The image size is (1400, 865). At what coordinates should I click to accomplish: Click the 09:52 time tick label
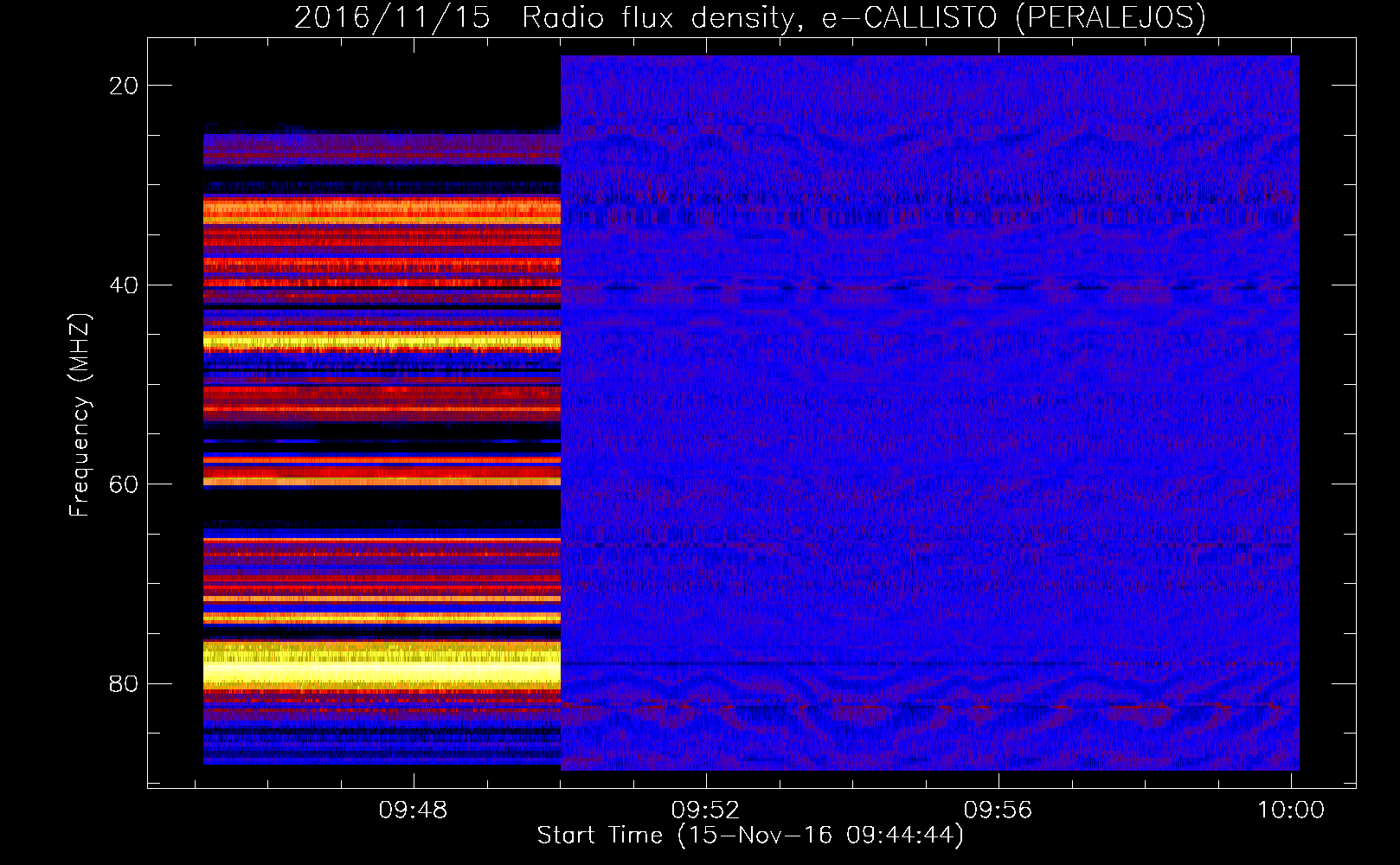point(706,810)
